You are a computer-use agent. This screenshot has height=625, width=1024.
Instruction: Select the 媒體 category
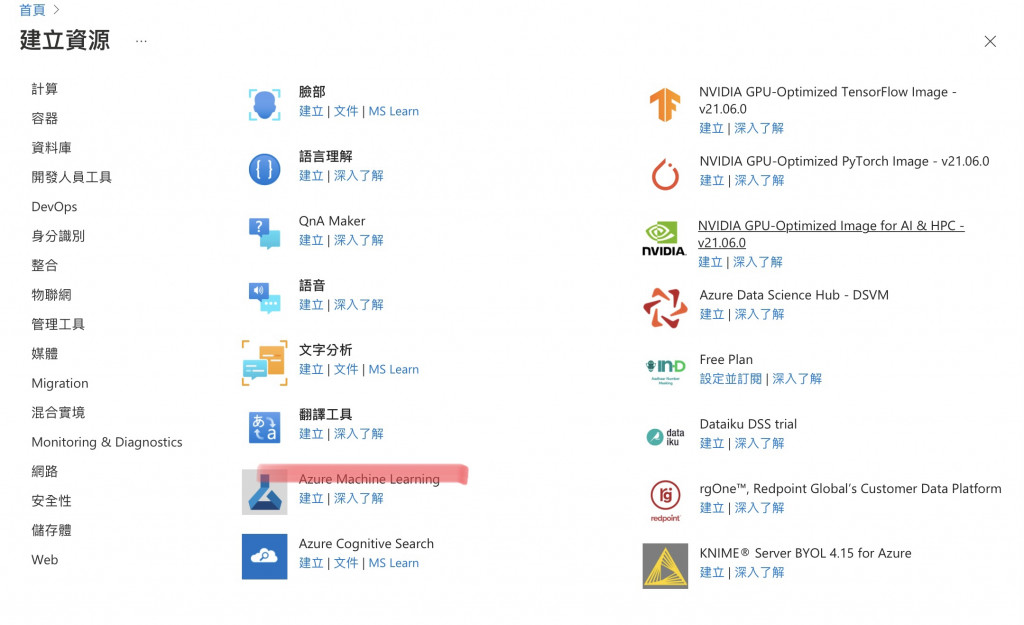tap(44, 353)
